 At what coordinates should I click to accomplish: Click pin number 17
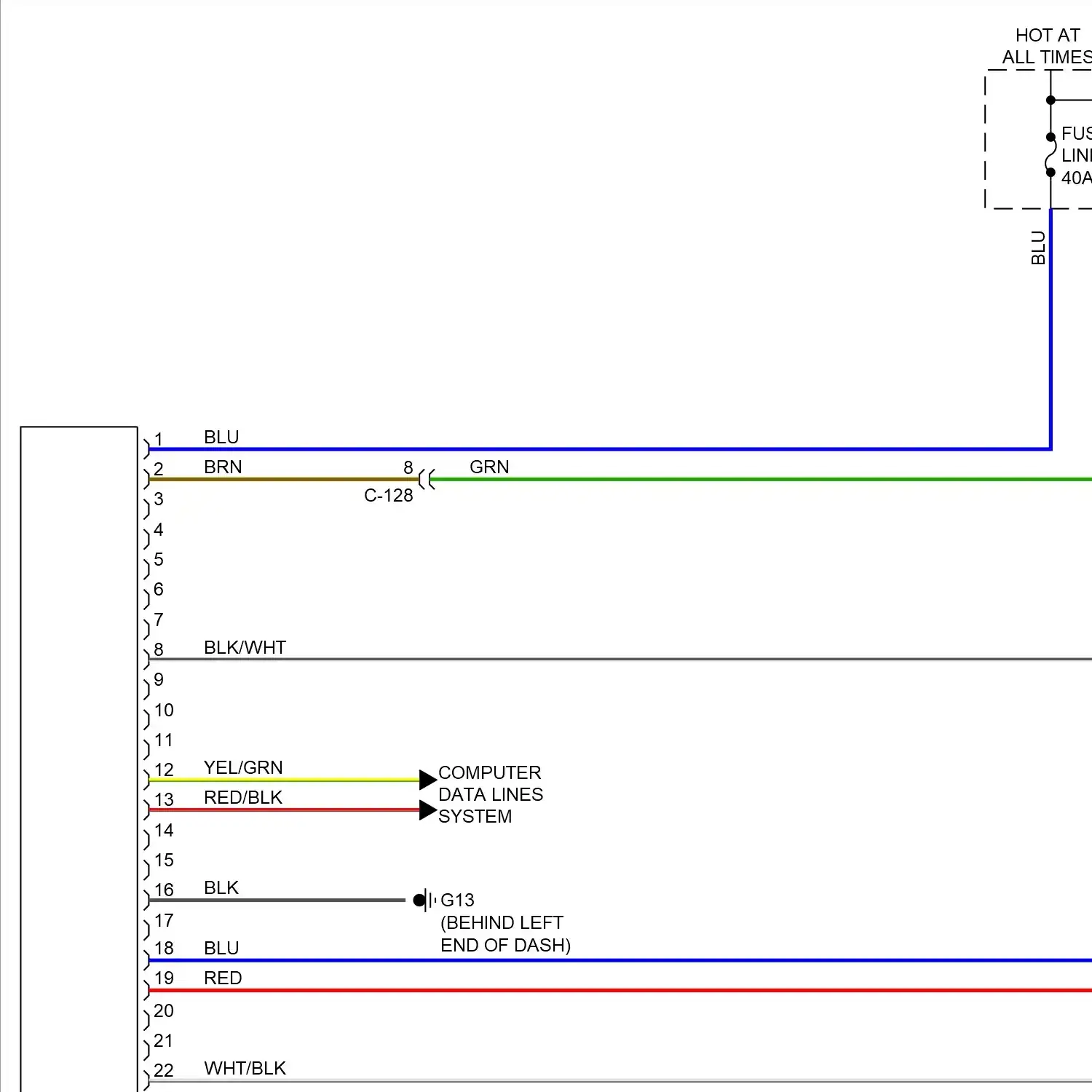[x=164, y=920]
